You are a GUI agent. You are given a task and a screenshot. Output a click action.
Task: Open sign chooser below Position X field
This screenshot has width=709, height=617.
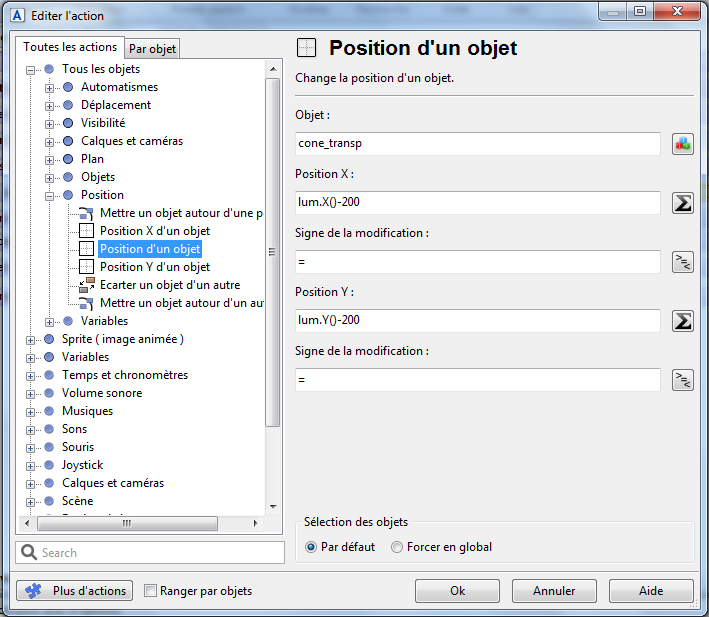click(682, 262)
